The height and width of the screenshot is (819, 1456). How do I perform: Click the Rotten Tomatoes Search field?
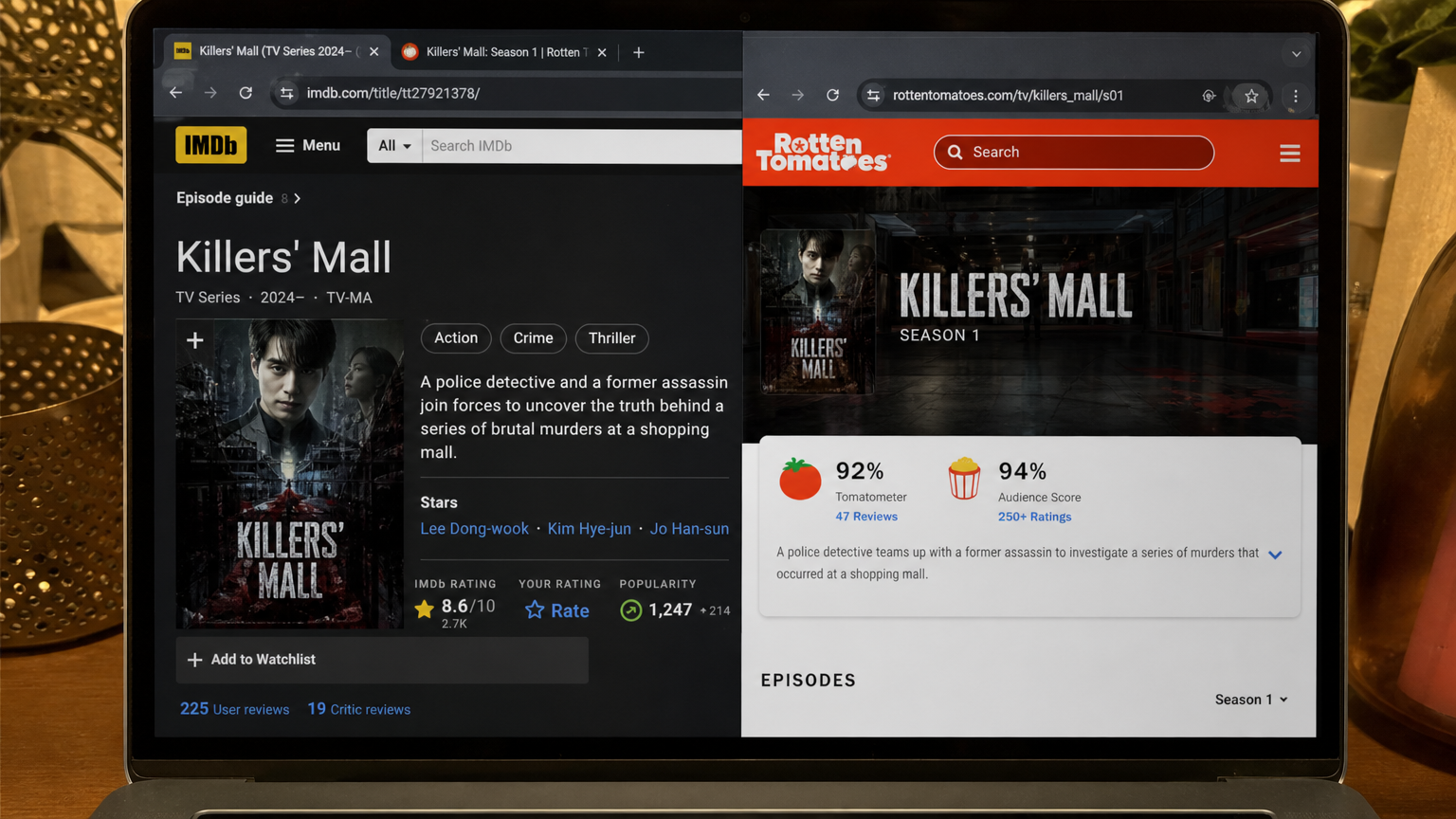[1074, 153]
